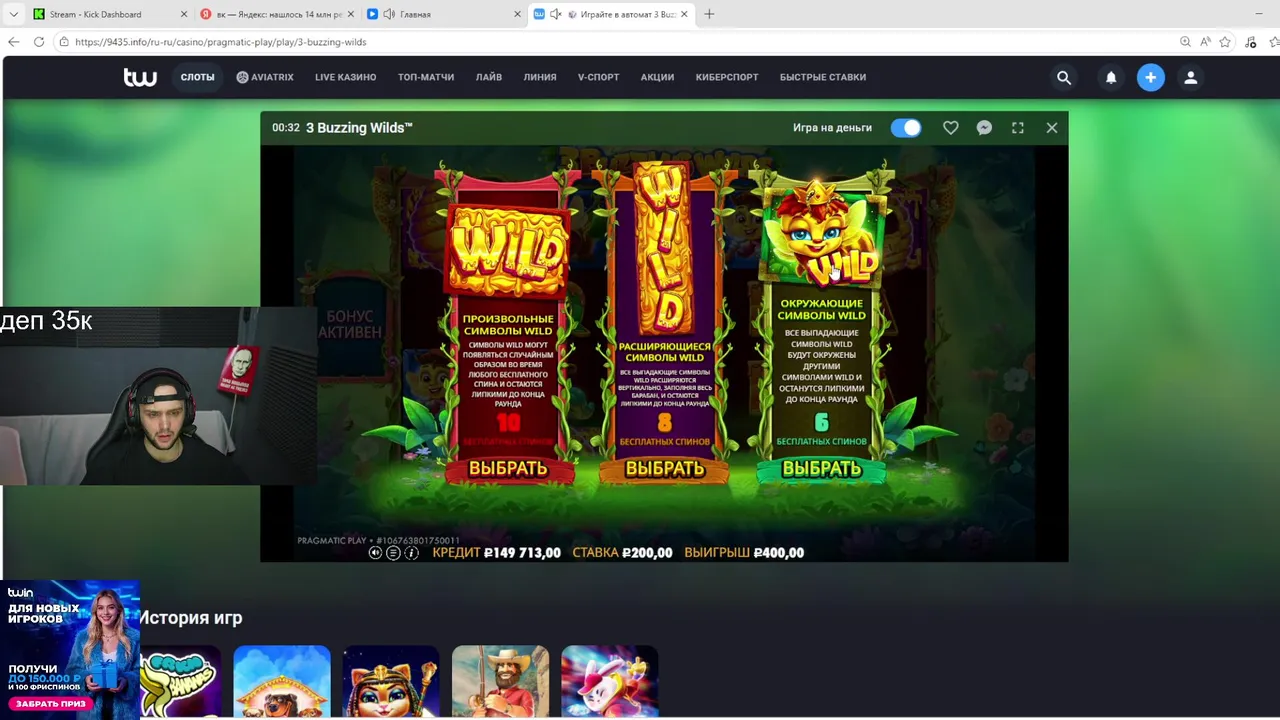This screenshot has width=1280, height=720.
Task: Open the Cleopatra cat slot thumbnail
Action: tap(391, 681)
